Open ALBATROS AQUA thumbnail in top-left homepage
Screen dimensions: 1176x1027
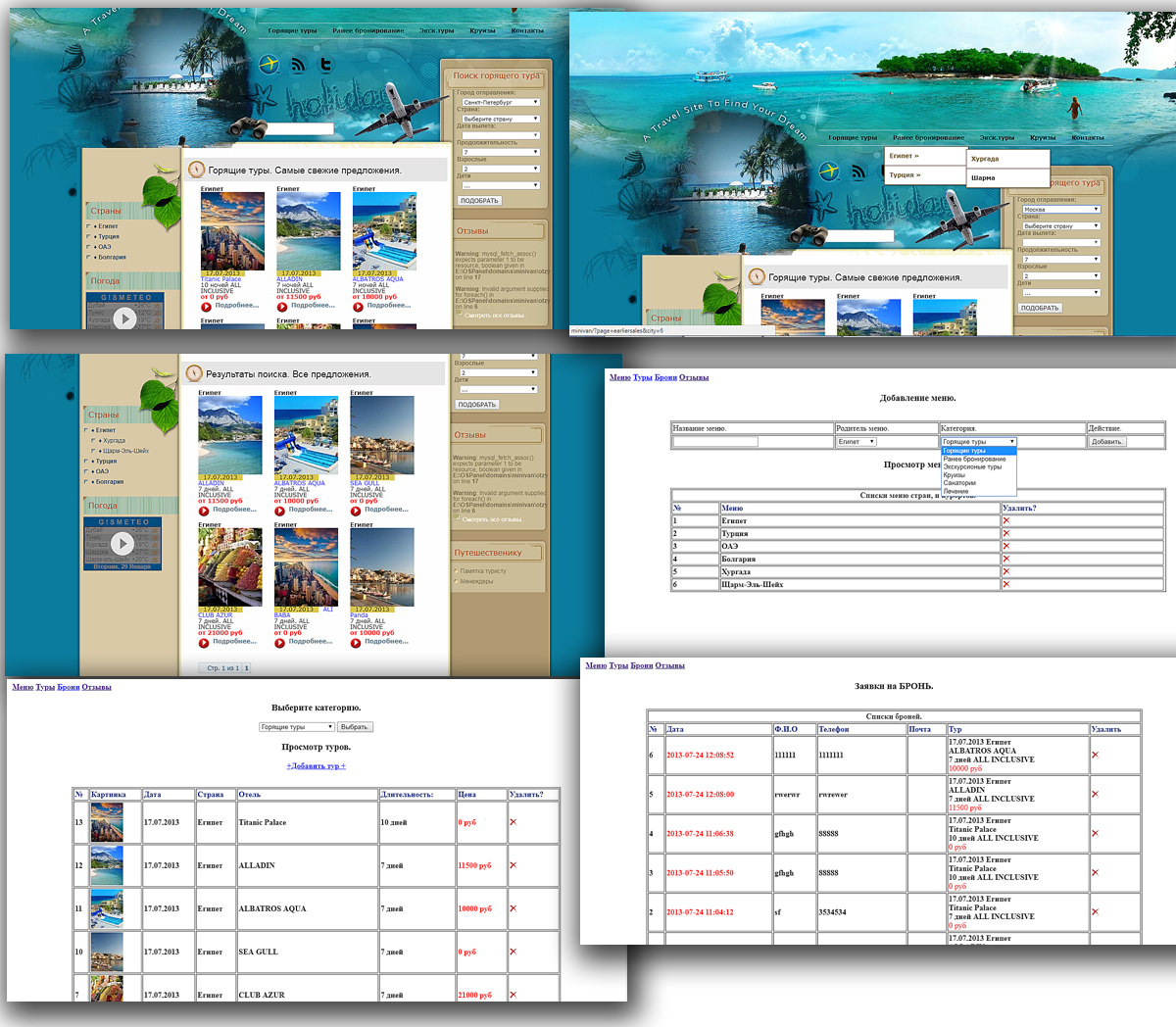(384, 231)
